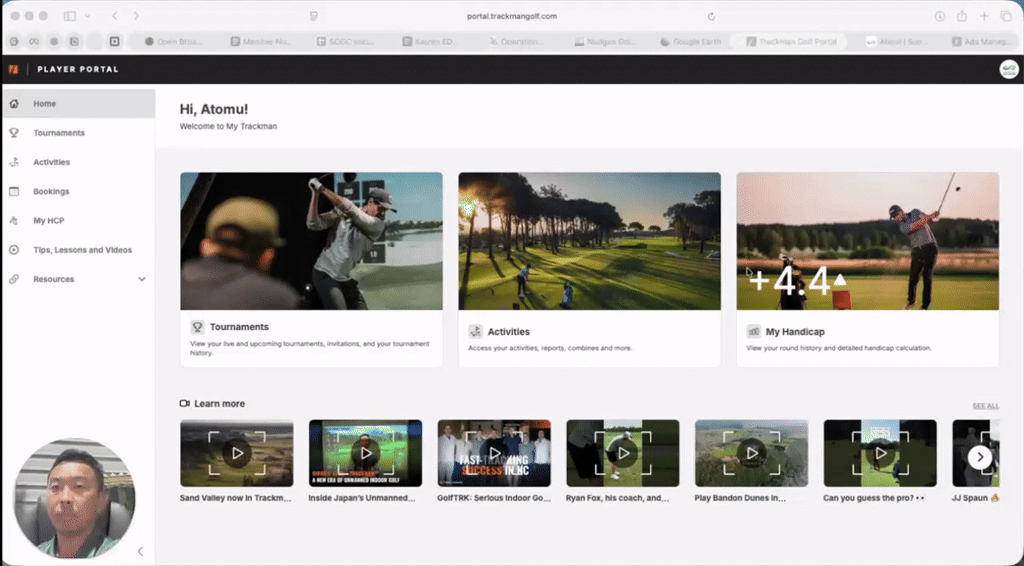The image size is (1024, 566).
Task: Switch to the Member Nu... browser tab
Action: [261, 41]
